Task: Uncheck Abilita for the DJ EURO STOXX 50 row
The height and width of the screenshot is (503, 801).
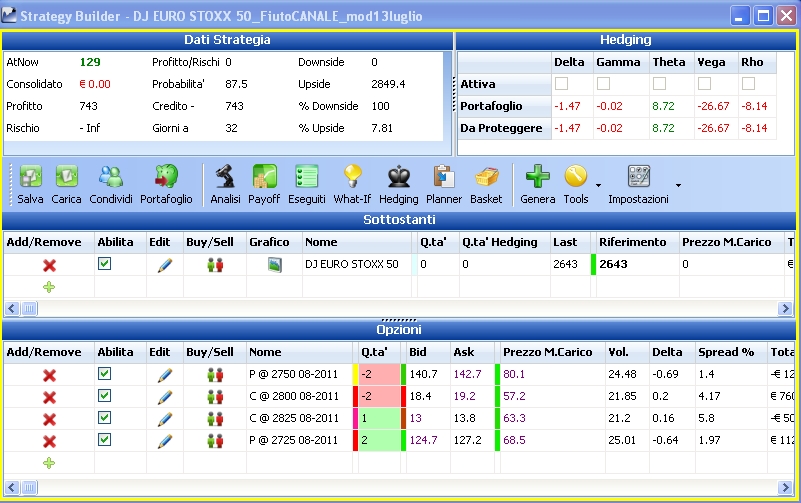Action: [x=104, y=264]
